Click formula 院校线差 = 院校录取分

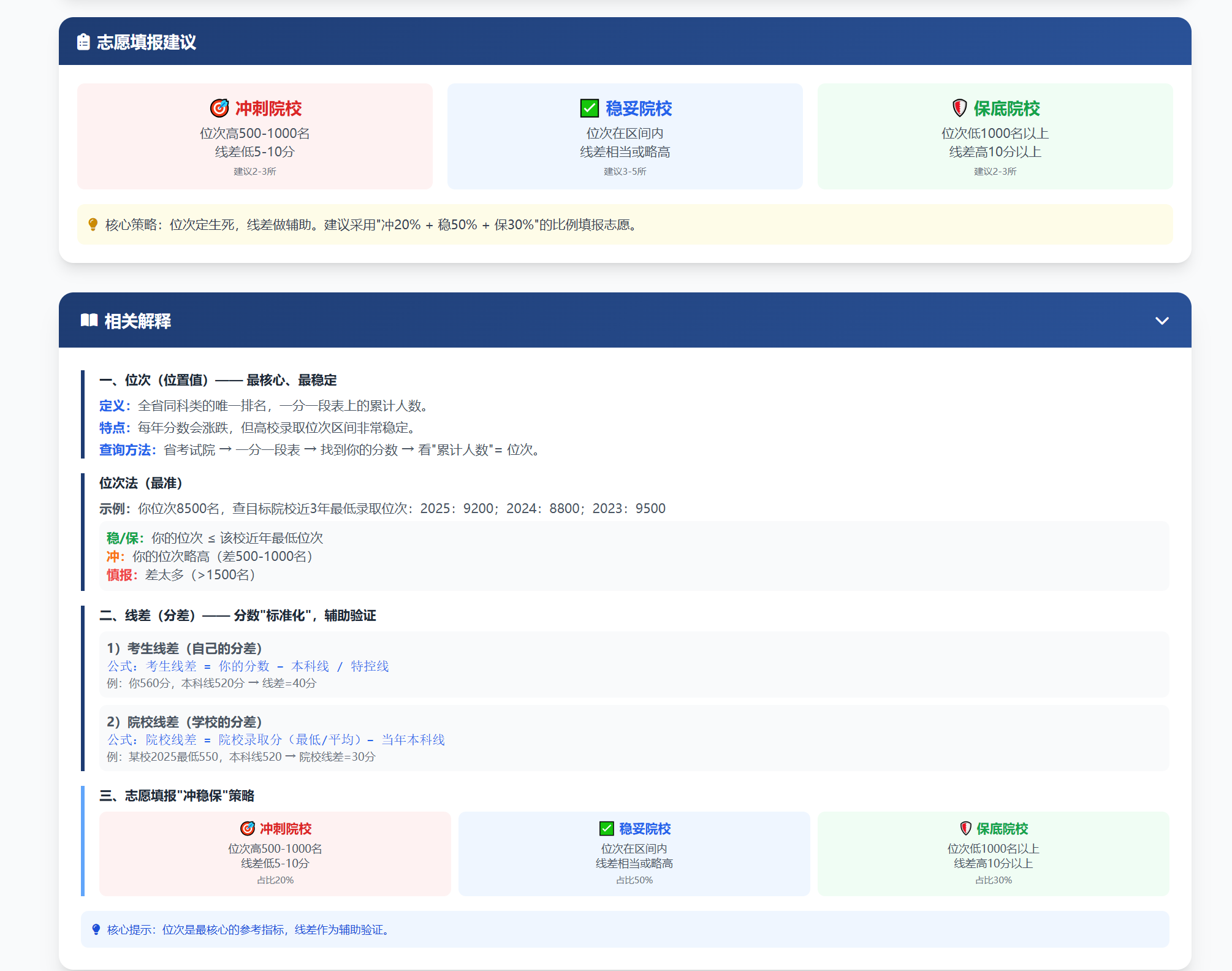(276, 739)
